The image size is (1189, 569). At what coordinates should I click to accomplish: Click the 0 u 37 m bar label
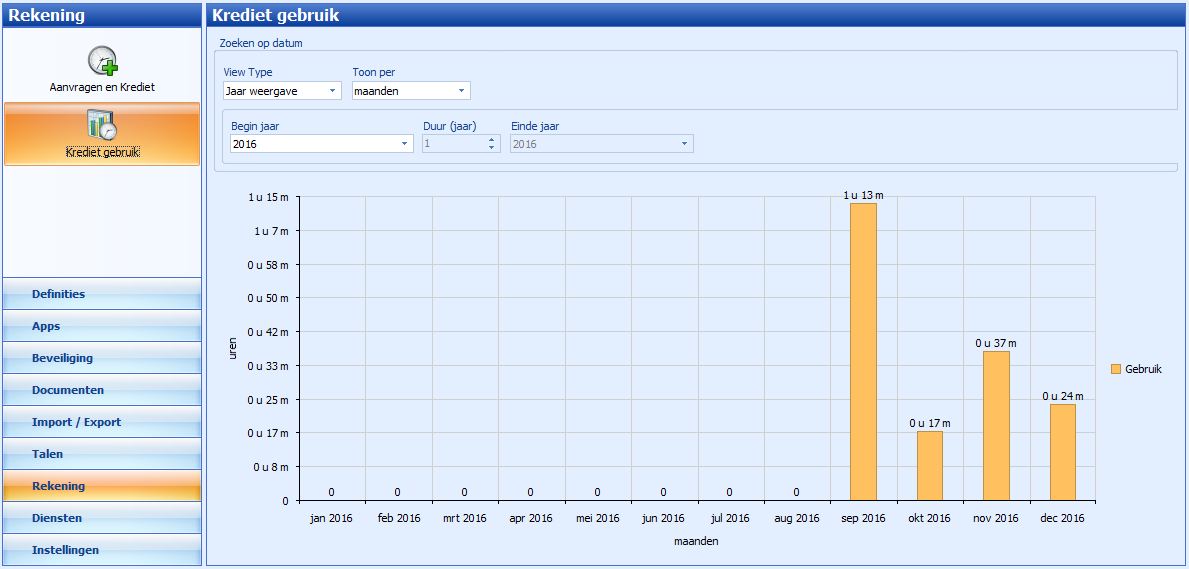pyautogui.click(x=996, y=343)
